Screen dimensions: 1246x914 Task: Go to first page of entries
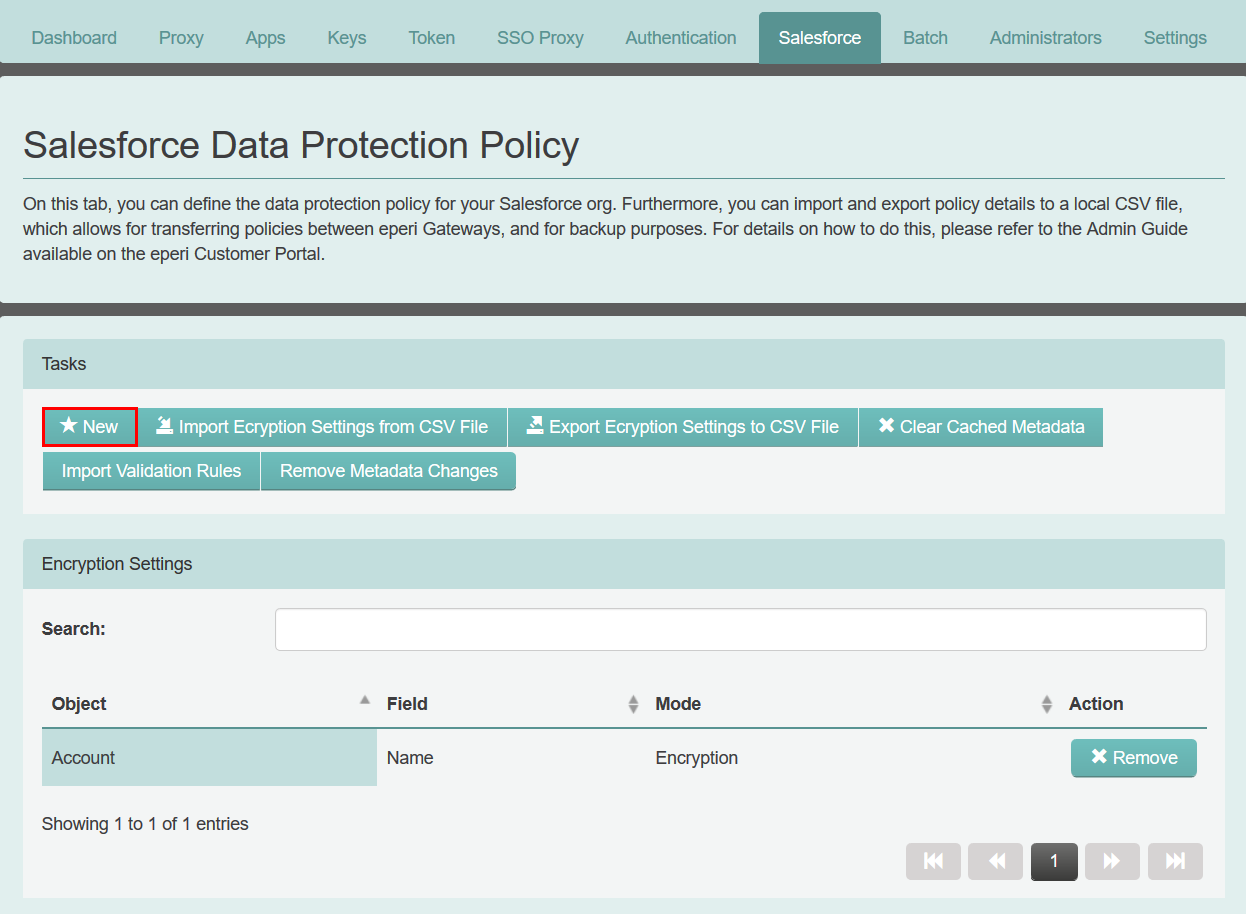pos(934,861)
